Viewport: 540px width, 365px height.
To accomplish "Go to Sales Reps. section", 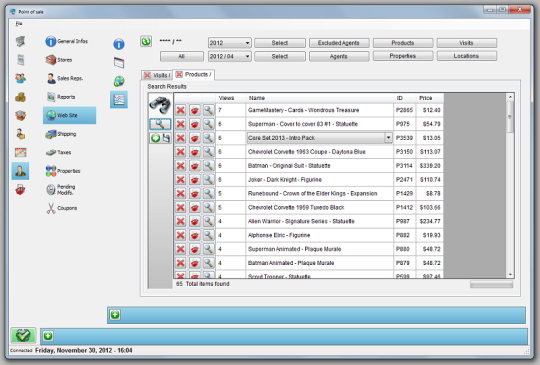I will point(65,79).
